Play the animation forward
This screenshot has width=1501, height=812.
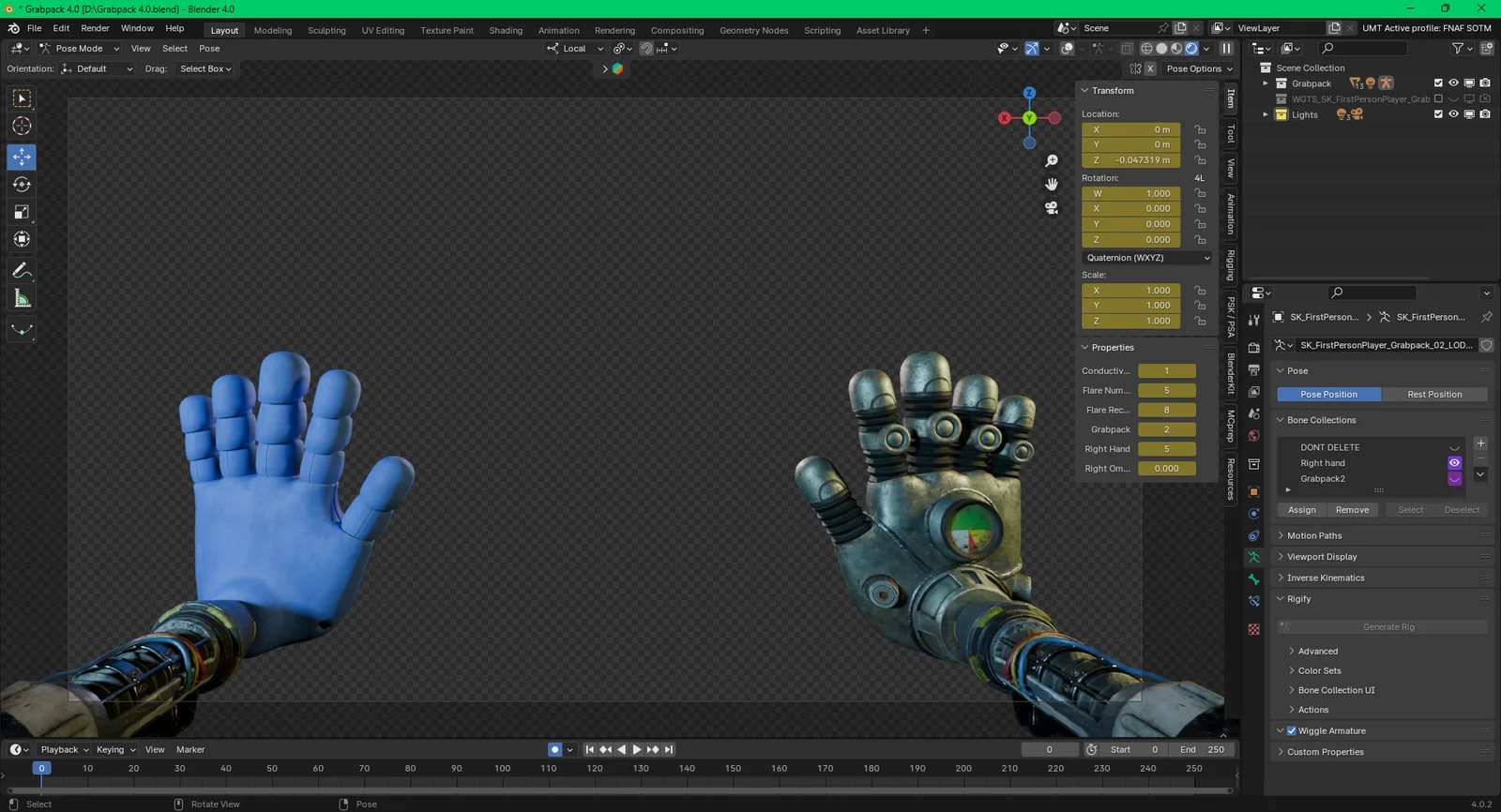[x=637, y=749]
